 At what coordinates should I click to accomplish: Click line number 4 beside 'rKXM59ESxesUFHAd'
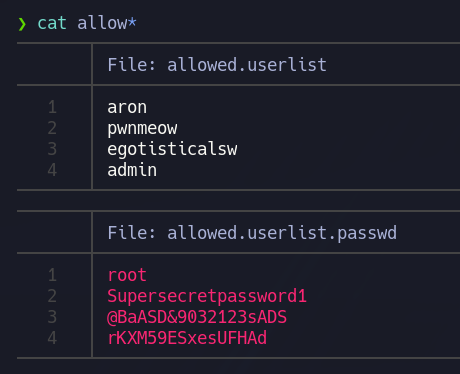52,338
